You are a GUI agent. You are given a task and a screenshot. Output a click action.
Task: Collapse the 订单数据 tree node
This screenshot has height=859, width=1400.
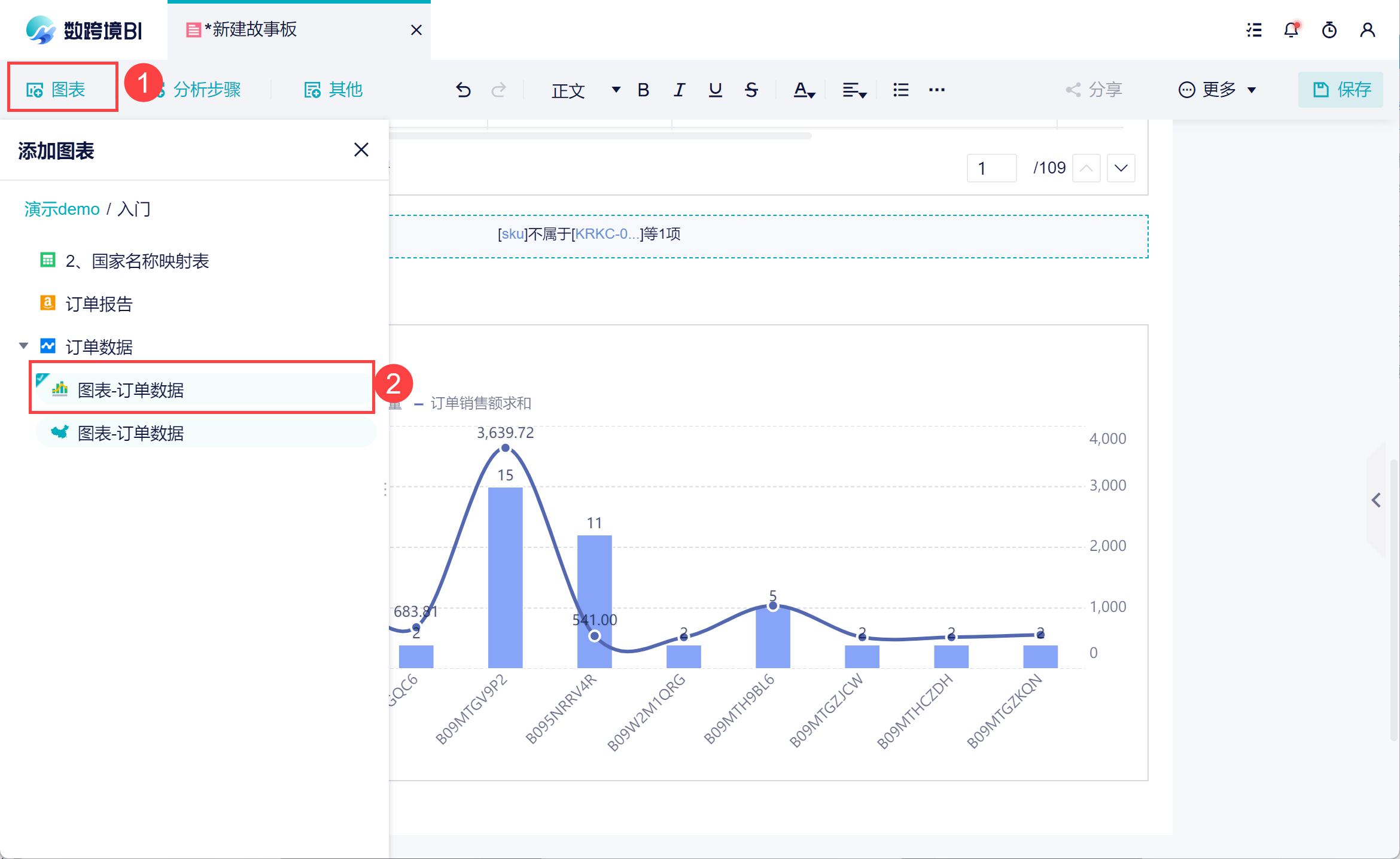24,346
